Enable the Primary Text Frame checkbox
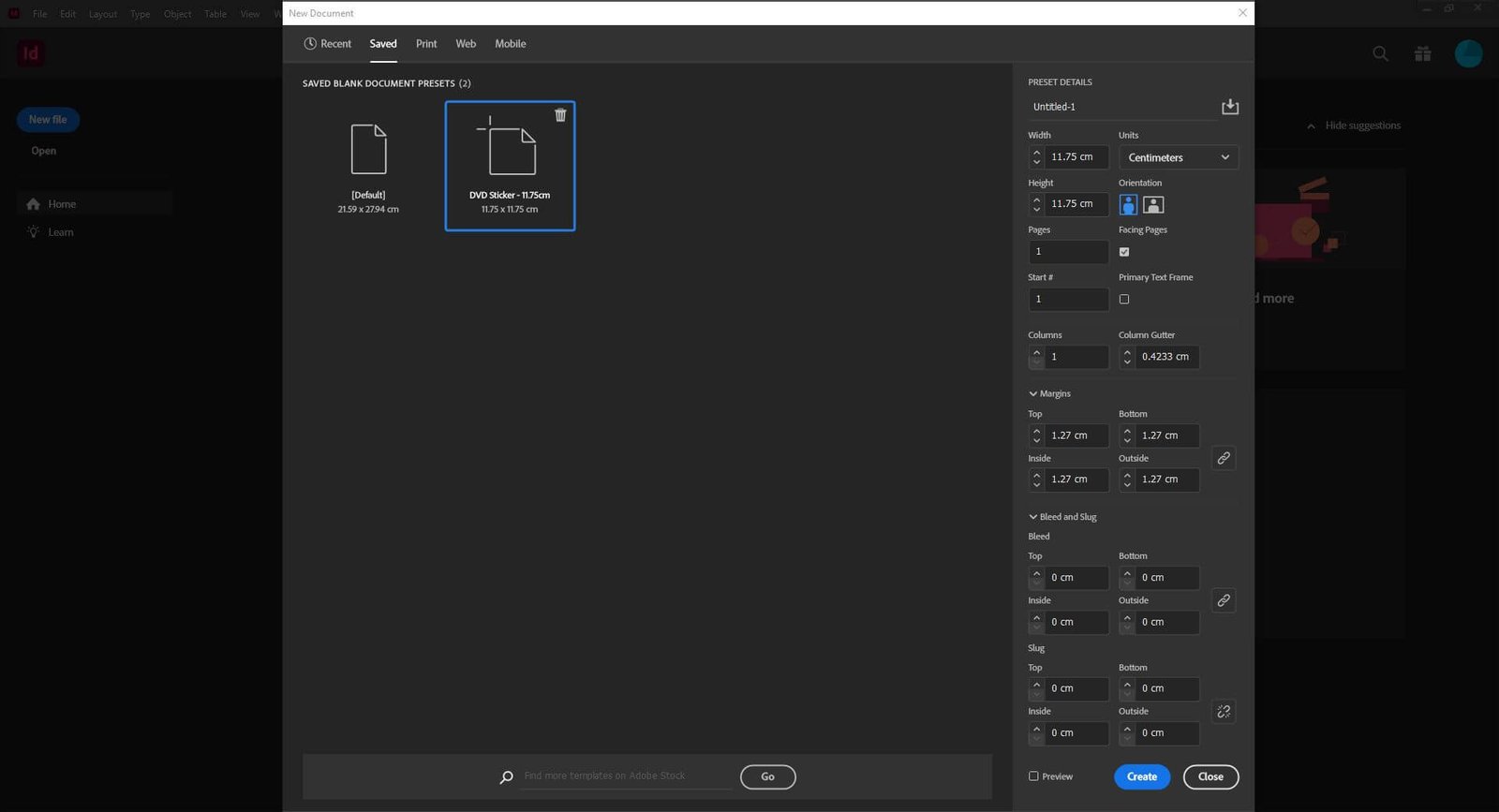Screen dimensions: 1499x812 point(1124,300)
